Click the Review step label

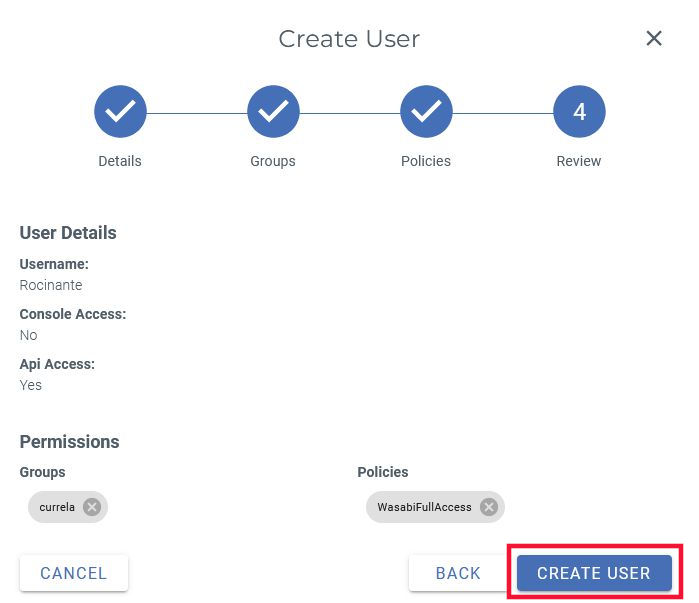pos(579,161)
